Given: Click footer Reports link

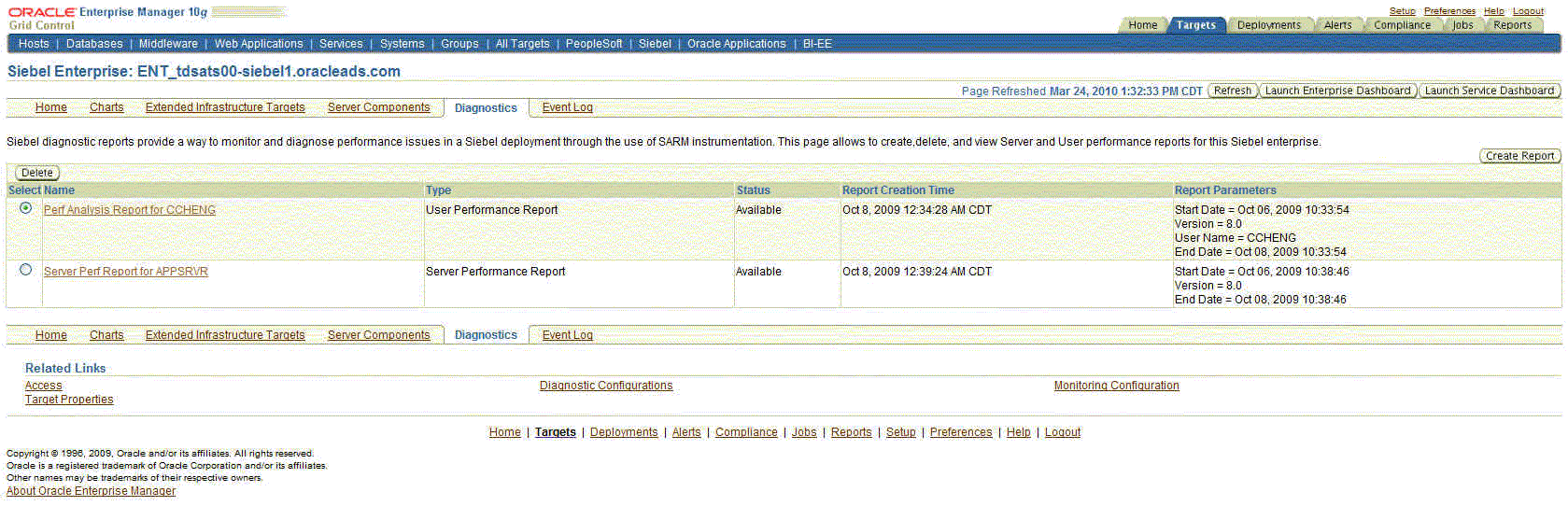Looking at the screenshot, I should (852, 432).
